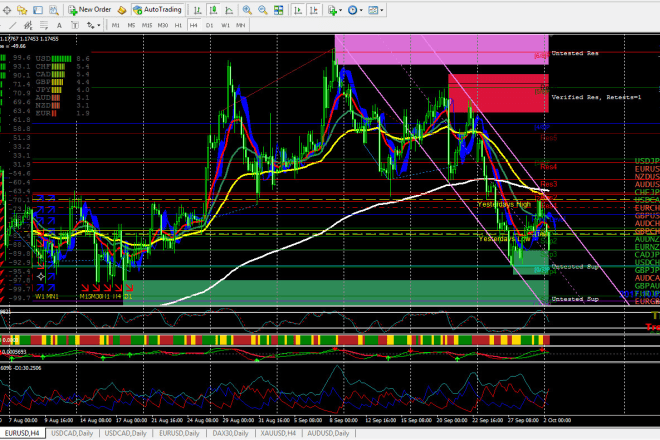Switch to M5 timeframe
Image resolution: width=660 pixels, height=440 pixels.
pos(131,26)
